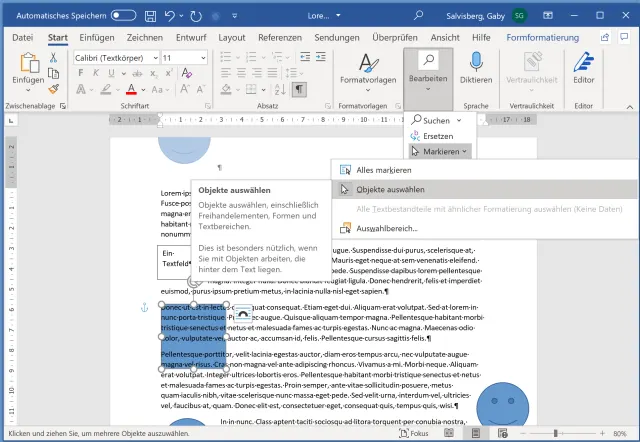Viewport: 640px width, 442px height.
Task: Toggle the Automatisches Speichern switch
Action: point(123,16)
